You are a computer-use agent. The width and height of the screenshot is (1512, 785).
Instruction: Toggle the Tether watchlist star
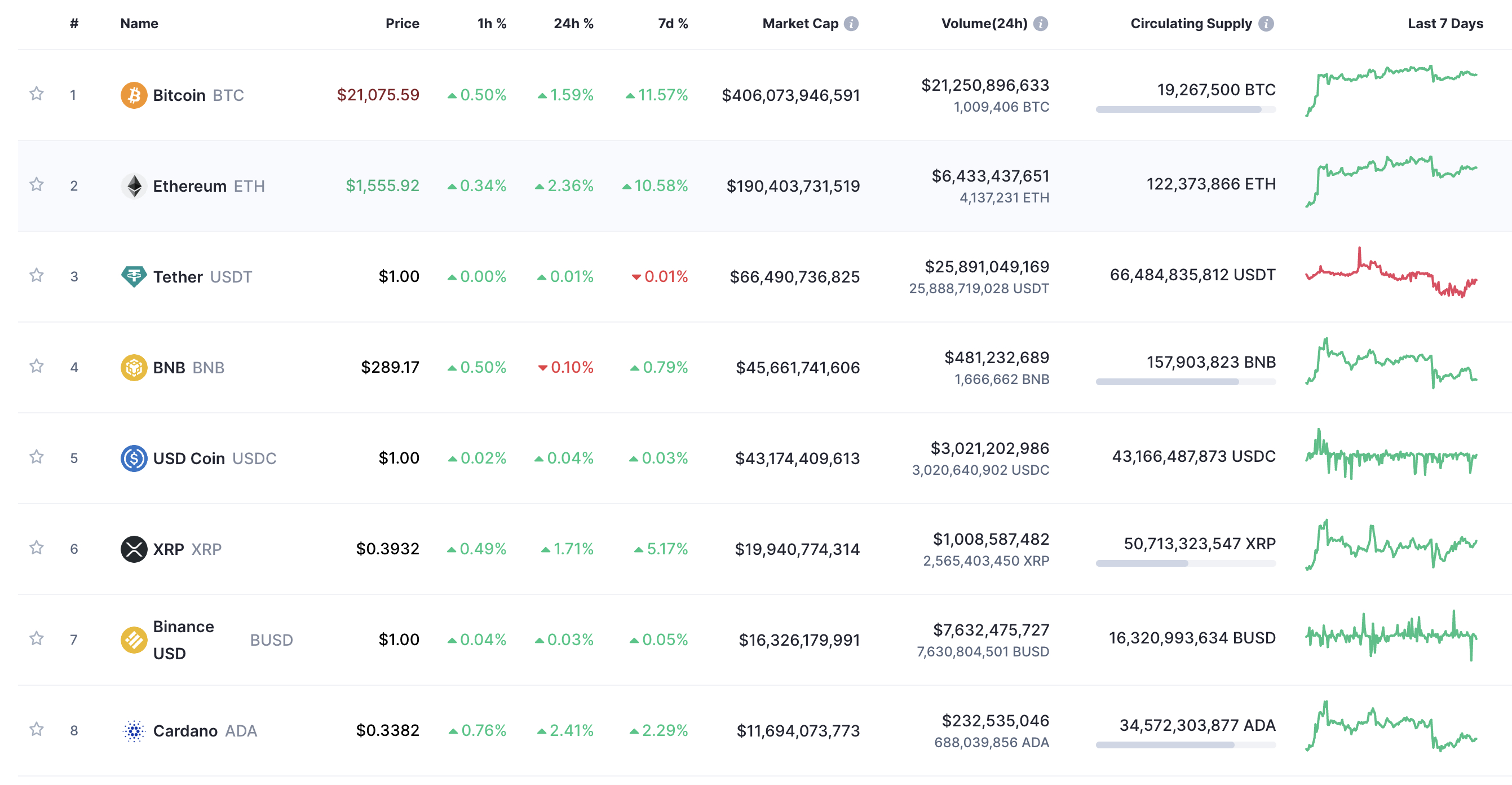pyautogui.click(x=37, y=275)
